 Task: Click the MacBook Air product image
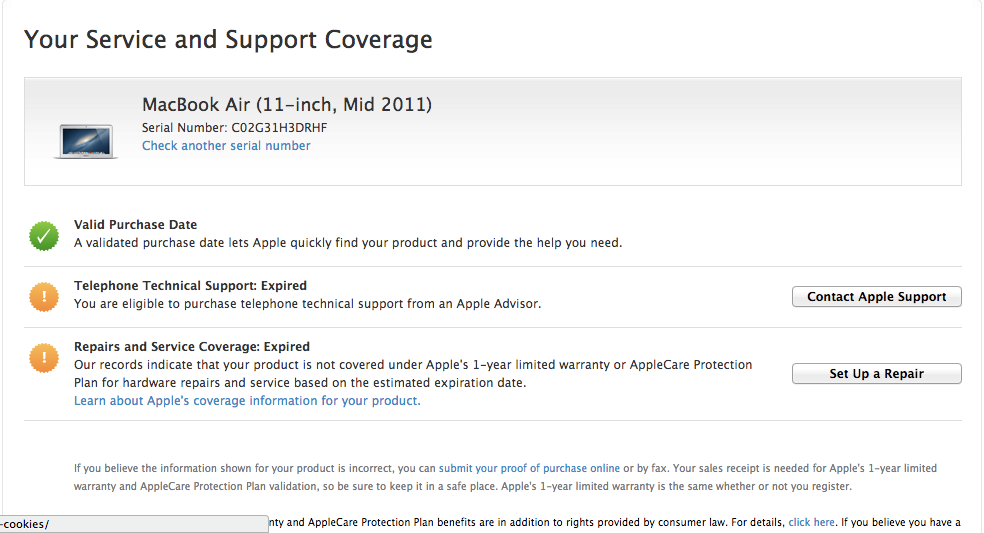pyautogui.click(x=85, y=141)
